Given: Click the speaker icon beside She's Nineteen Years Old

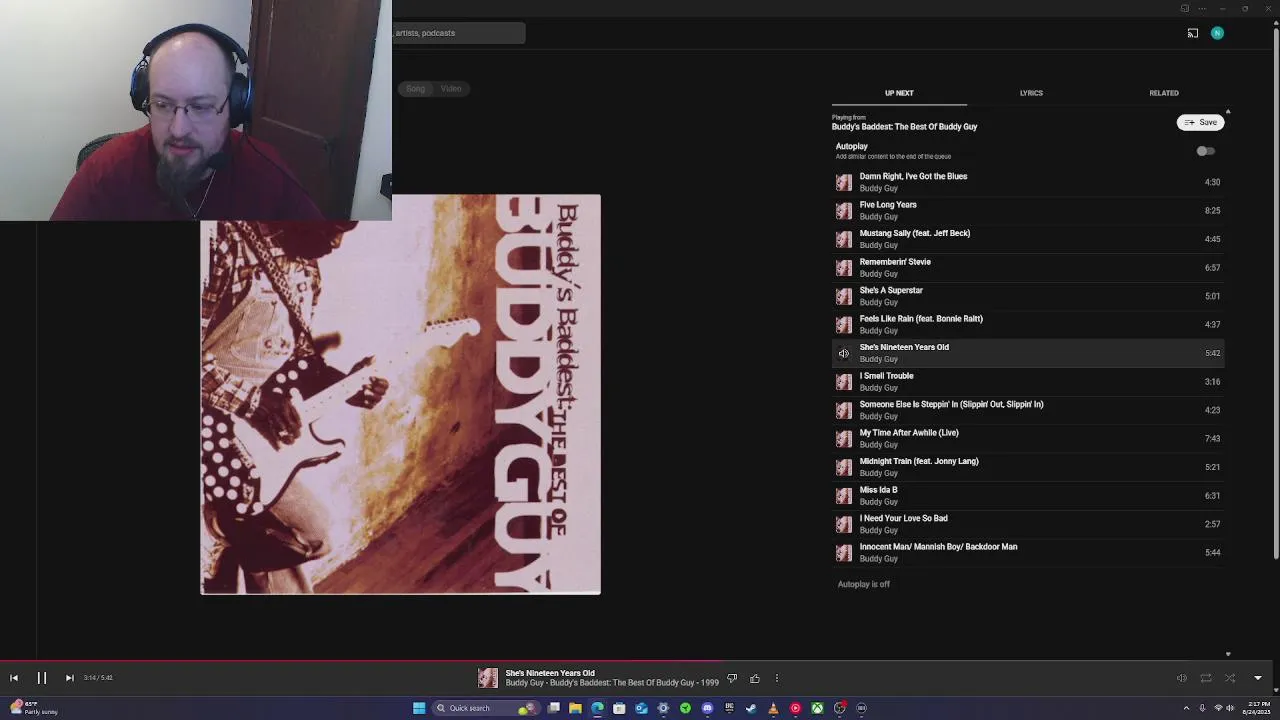Looking at the screenshot, I should point(844,353).
